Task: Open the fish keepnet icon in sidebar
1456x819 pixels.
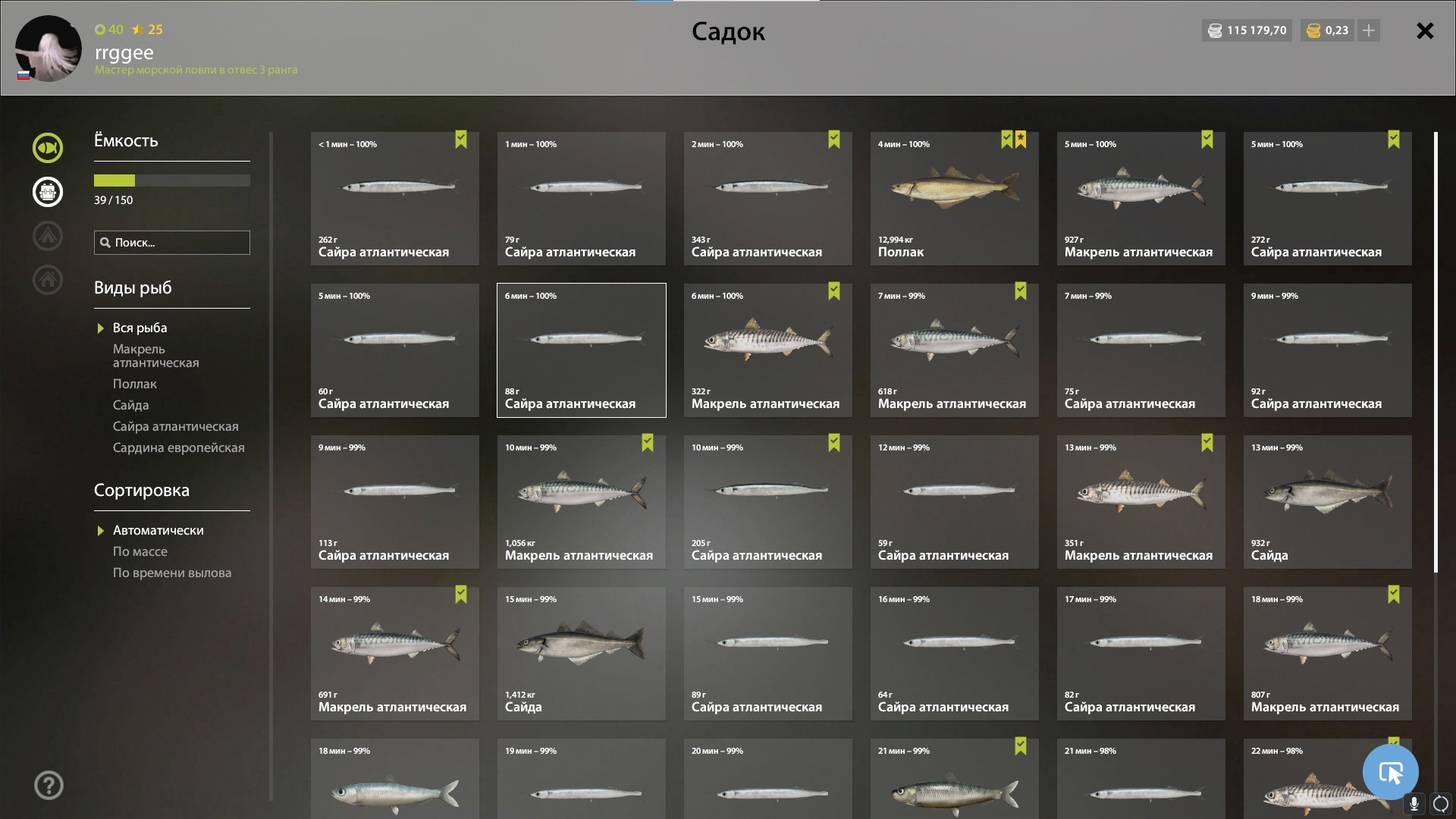Action: tap(48, 148)
